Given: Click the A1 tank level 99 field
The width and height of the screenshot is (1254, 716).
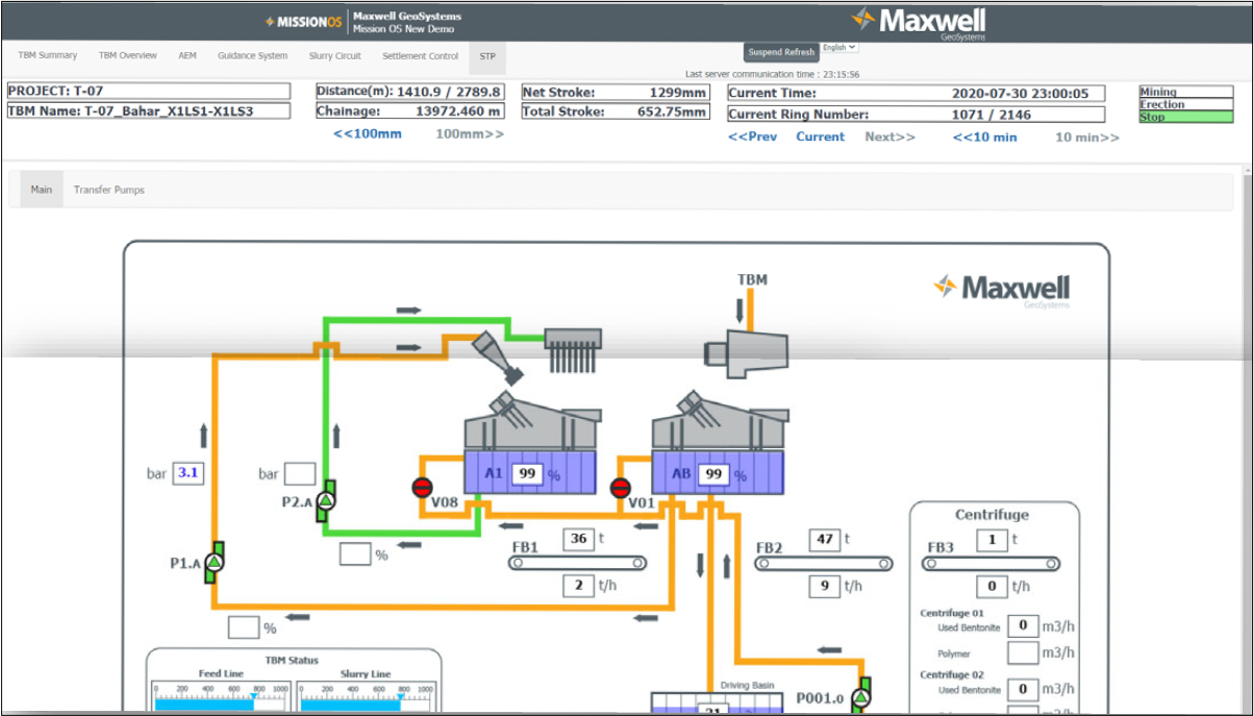Looking at the screenshot, I should coord(527,474).
